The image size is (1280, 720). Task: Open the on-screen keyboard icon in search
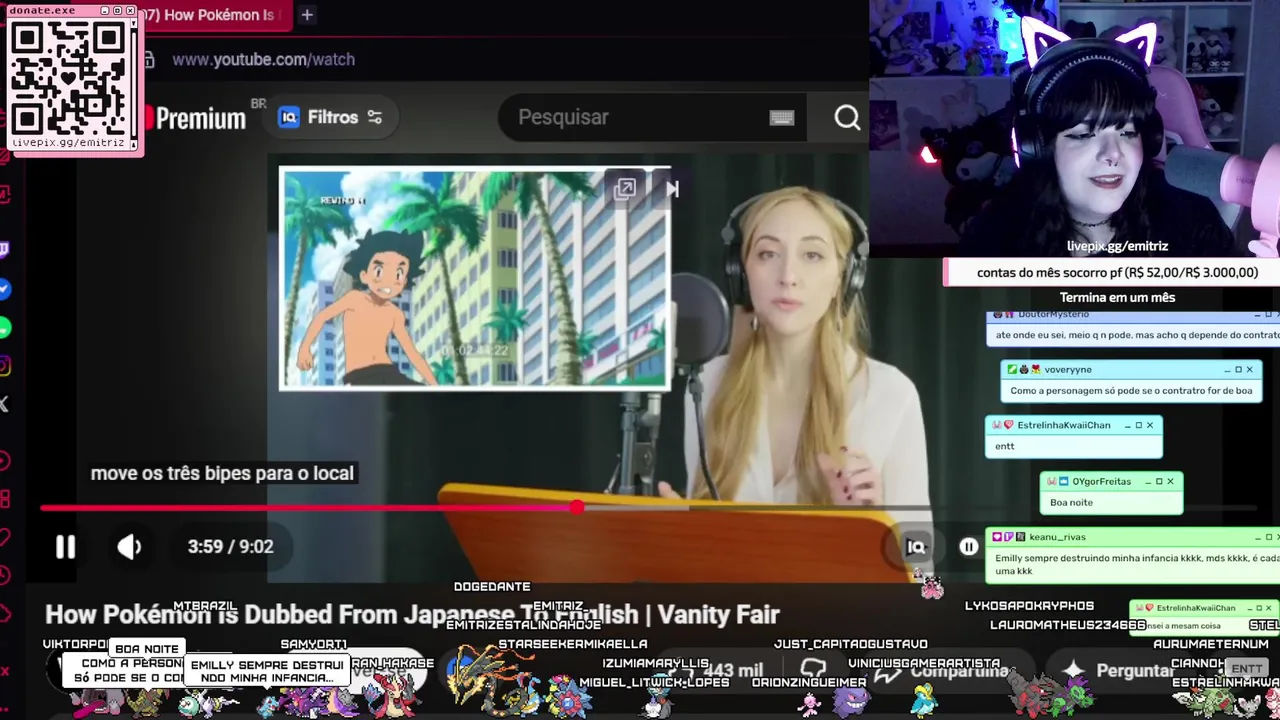tap(782, 118)
